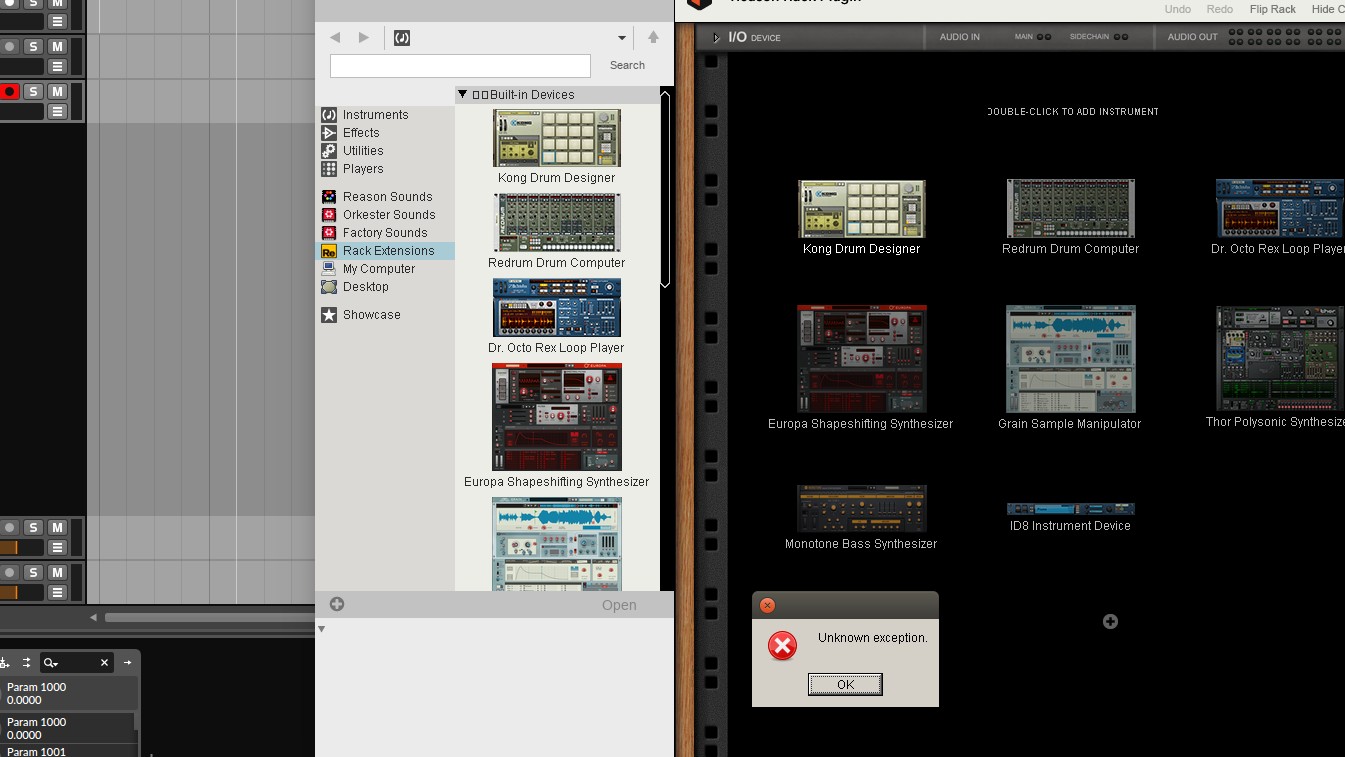The image size is (1345, 757).
Task: Click the browser search text field
Action: click(460, 65)
